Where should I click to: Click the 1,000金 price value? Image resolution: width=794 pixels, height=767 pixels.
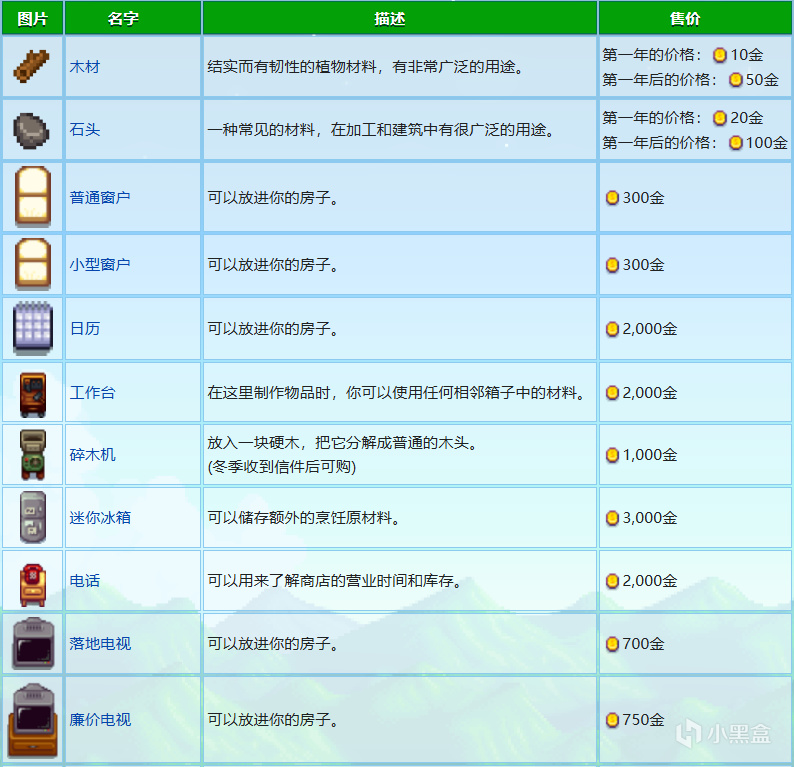pyautogui.click(x=650, y=455)
